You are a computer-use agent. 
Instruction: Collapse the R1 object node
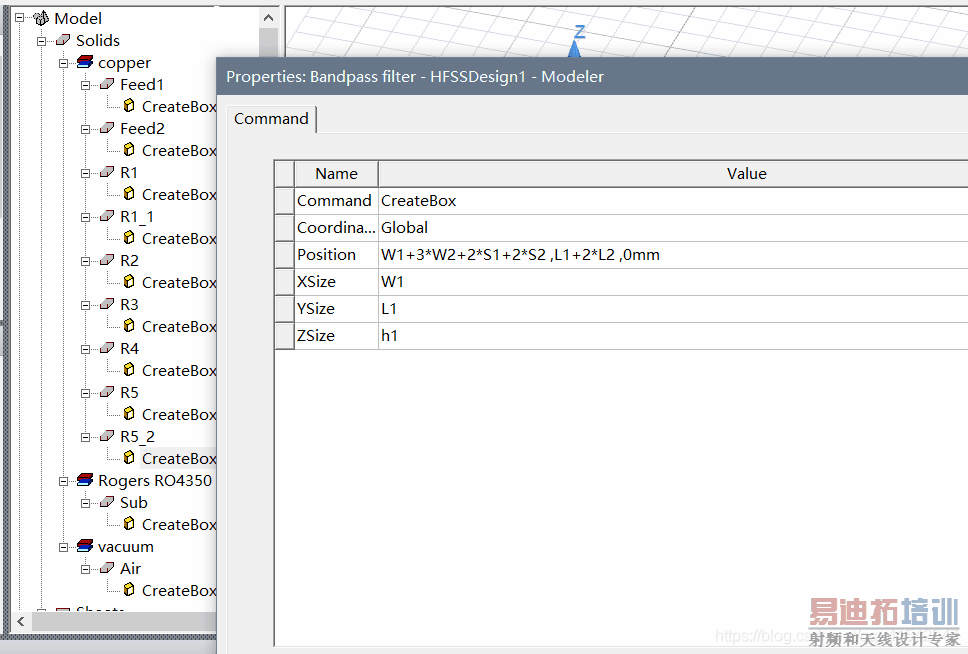tap(85, 174)
